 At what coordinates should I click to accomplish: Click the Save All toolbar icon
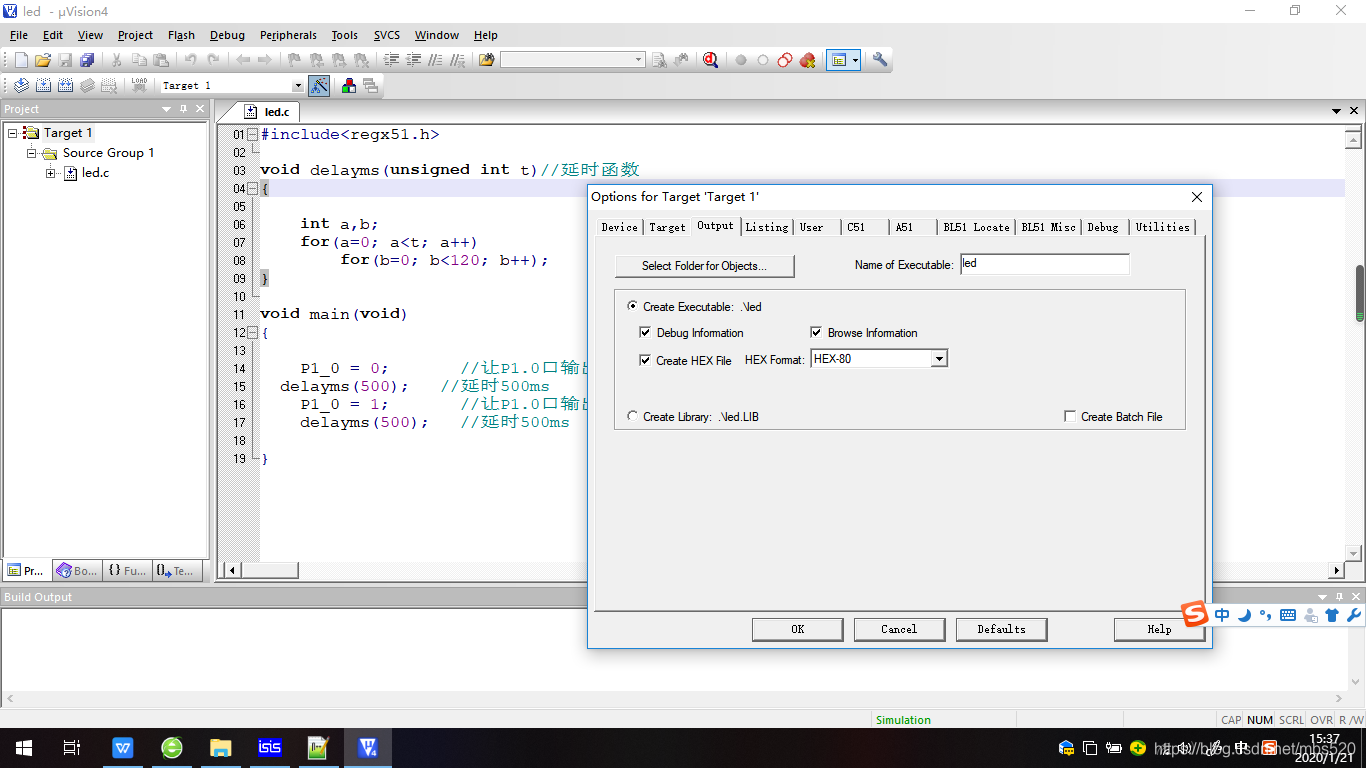(x=87, y=60)
